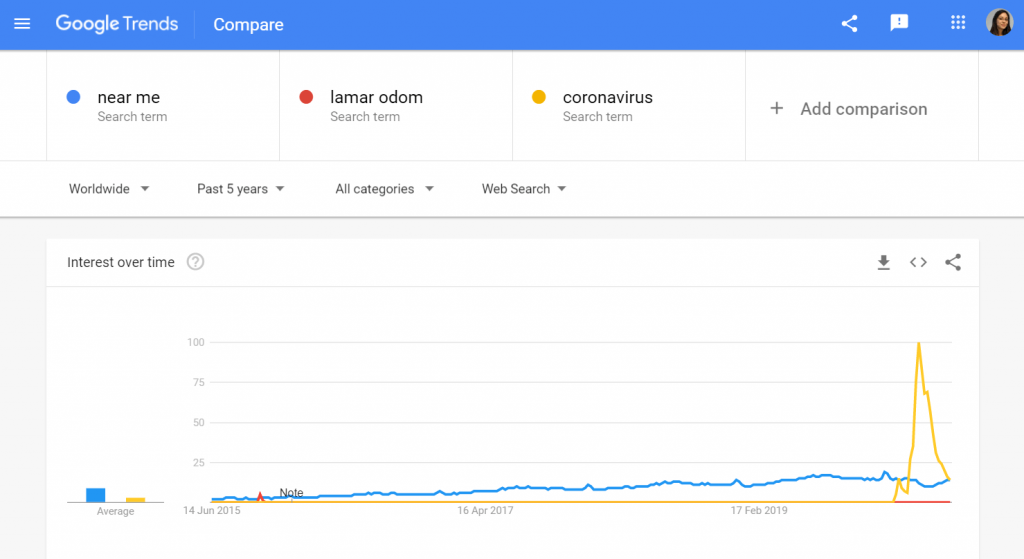This screenshot has width=1024, height=559.
Task: Open the Web Search type dropdown
Action: pyautogui.click(x=524, y=189)
